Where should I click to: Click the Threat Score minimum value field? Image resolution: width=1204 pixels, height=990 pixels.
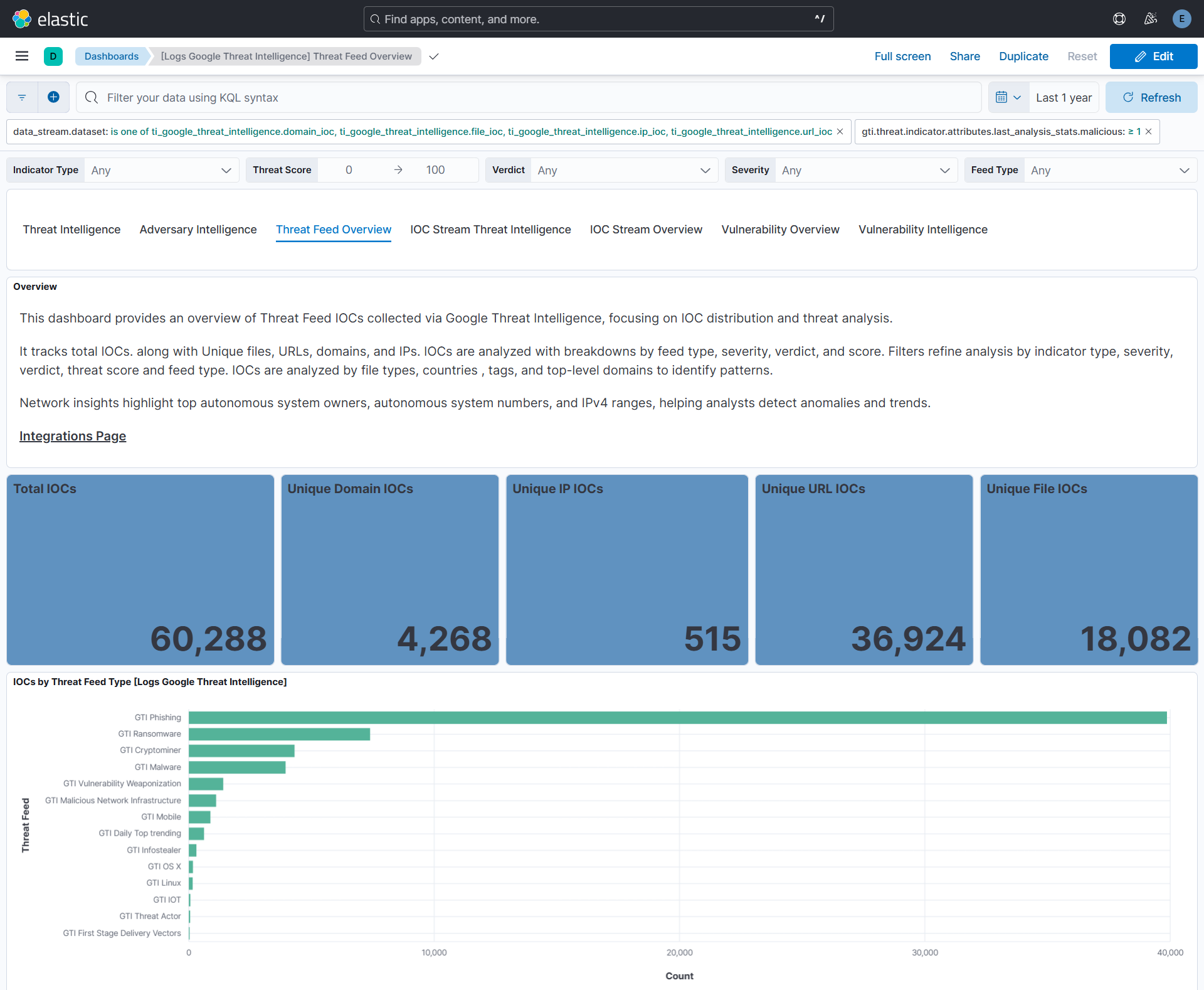click(349, 170)
